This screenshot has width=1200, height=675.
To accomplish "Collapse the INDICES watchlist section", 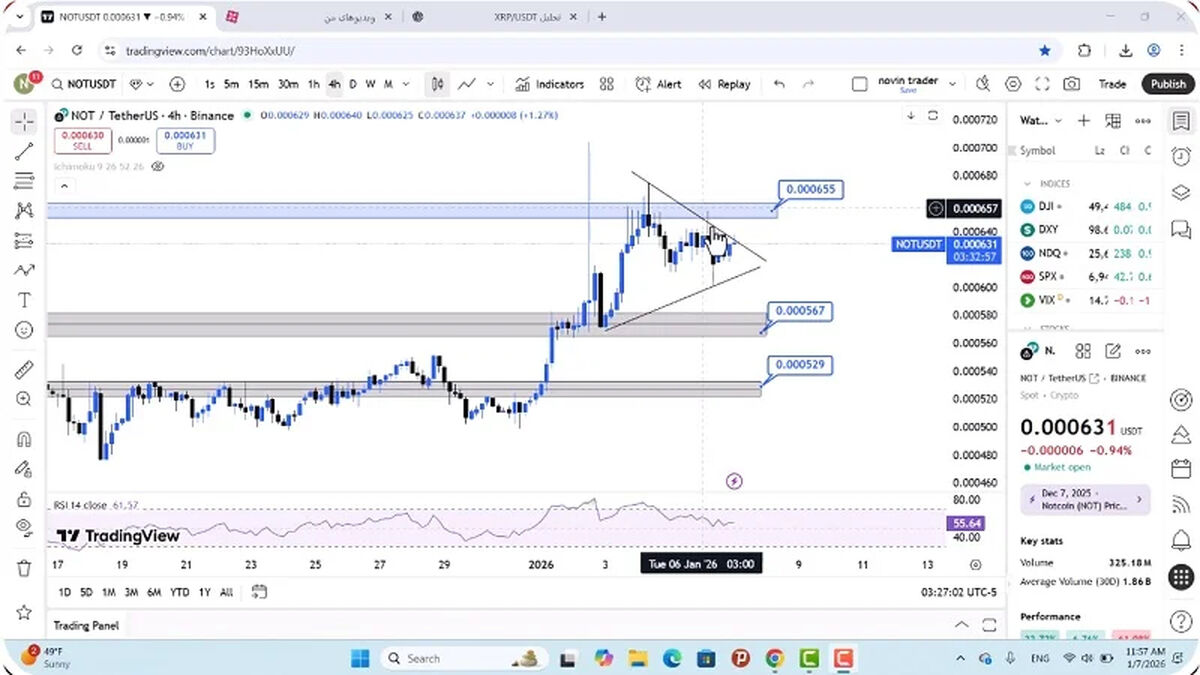I will pos(1028,183).
